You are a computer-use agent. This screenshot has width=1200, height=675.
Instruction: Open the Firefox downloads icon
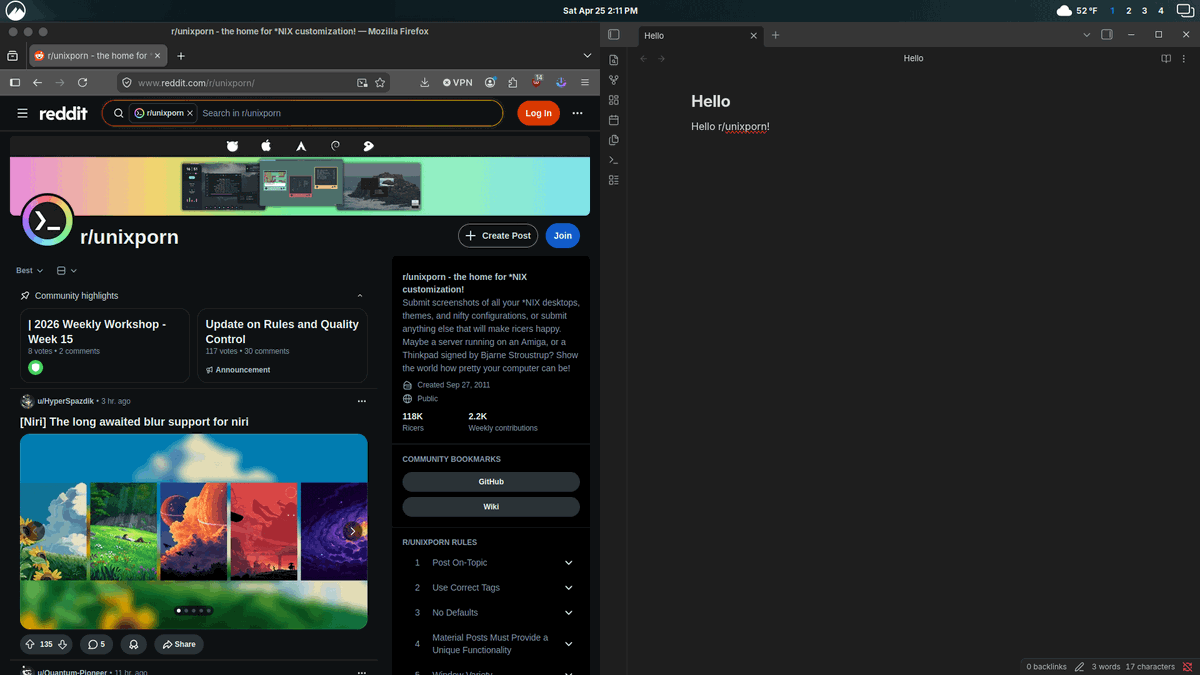coord(424,82)
